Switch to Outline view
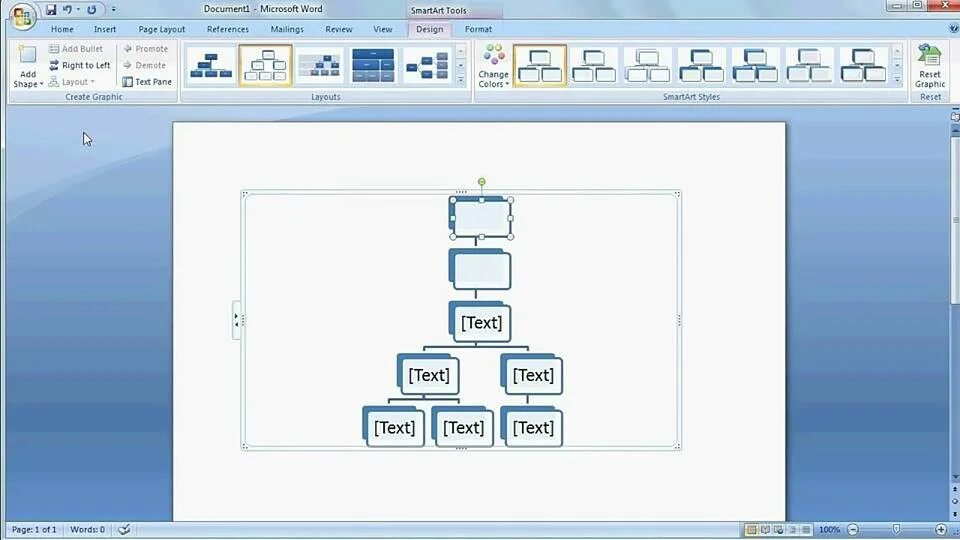Viewport: 960px width, 540px height. (x=793, y=530)
